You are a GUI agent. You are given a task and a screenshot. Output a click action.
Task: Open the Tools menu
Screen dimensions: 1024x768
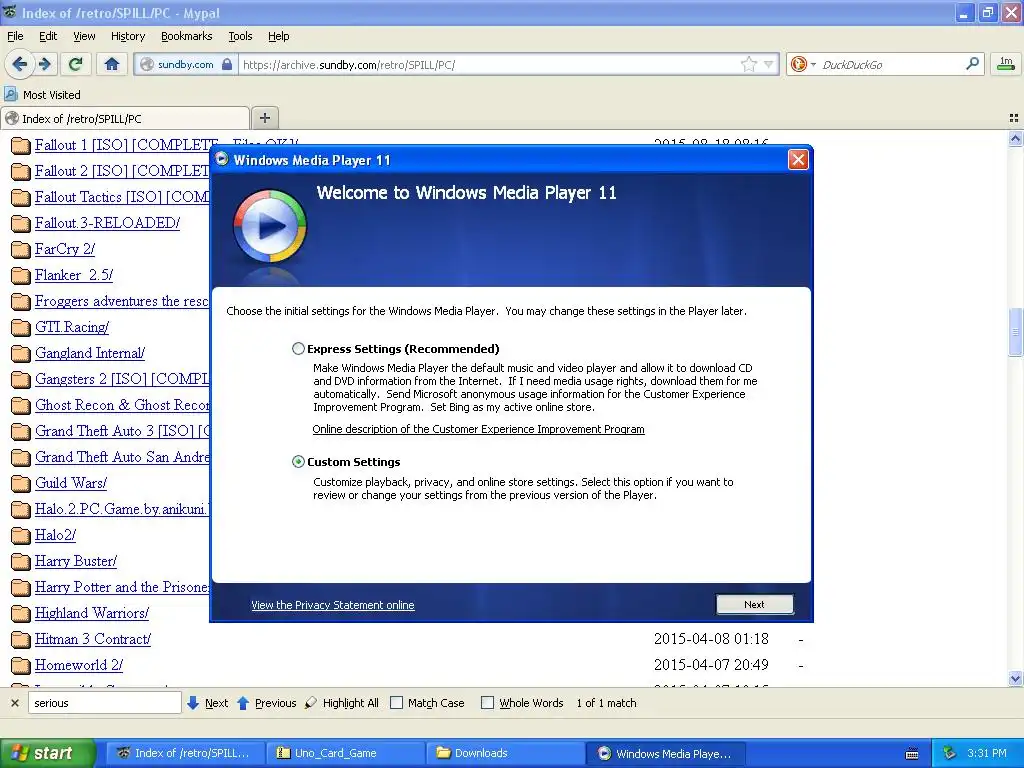(240, 36)
